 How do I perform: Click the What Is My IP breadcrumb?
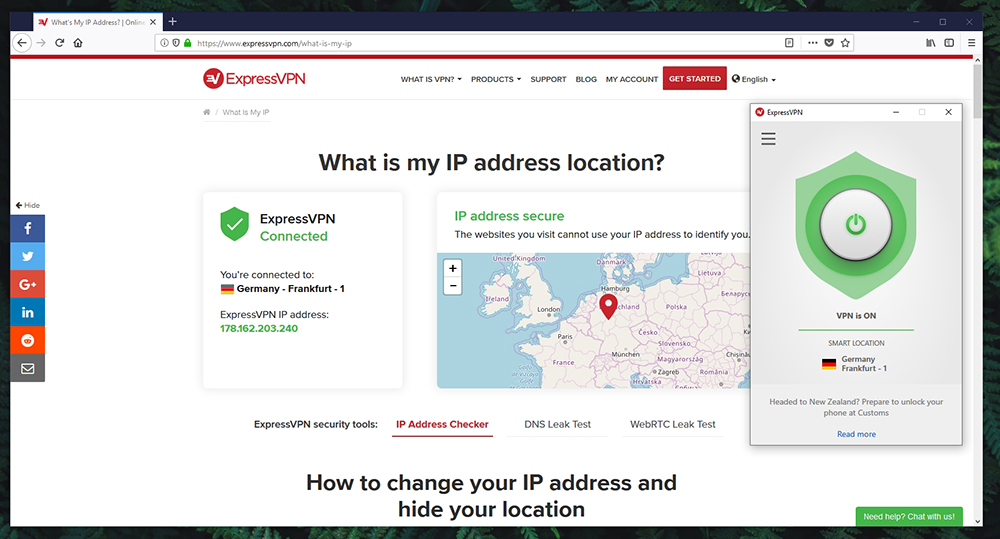click(246, 112)
